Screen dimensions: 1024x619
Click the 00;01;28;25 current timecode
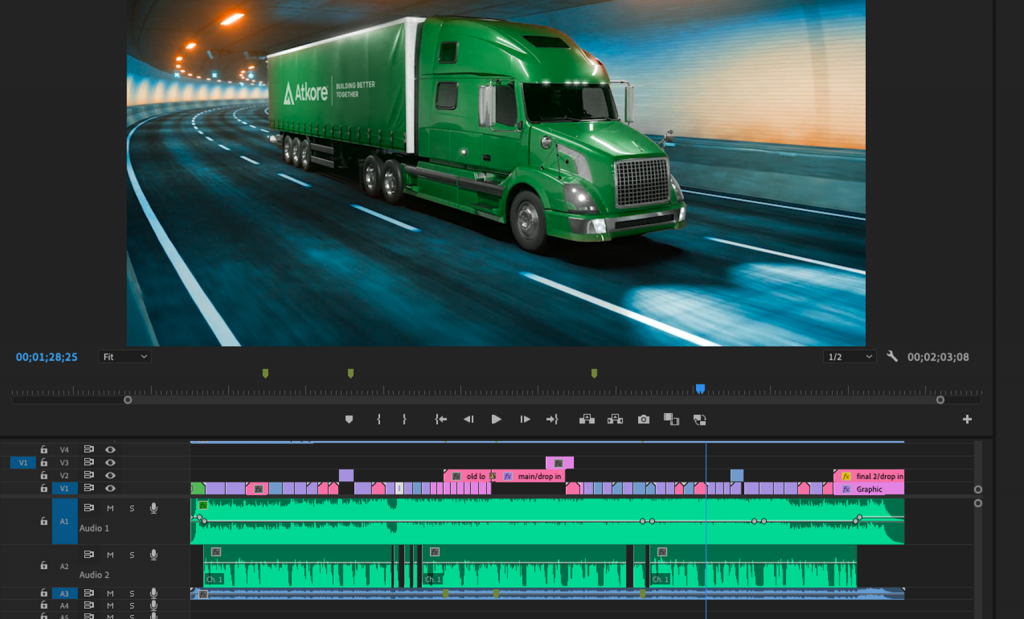pos(47,357)
